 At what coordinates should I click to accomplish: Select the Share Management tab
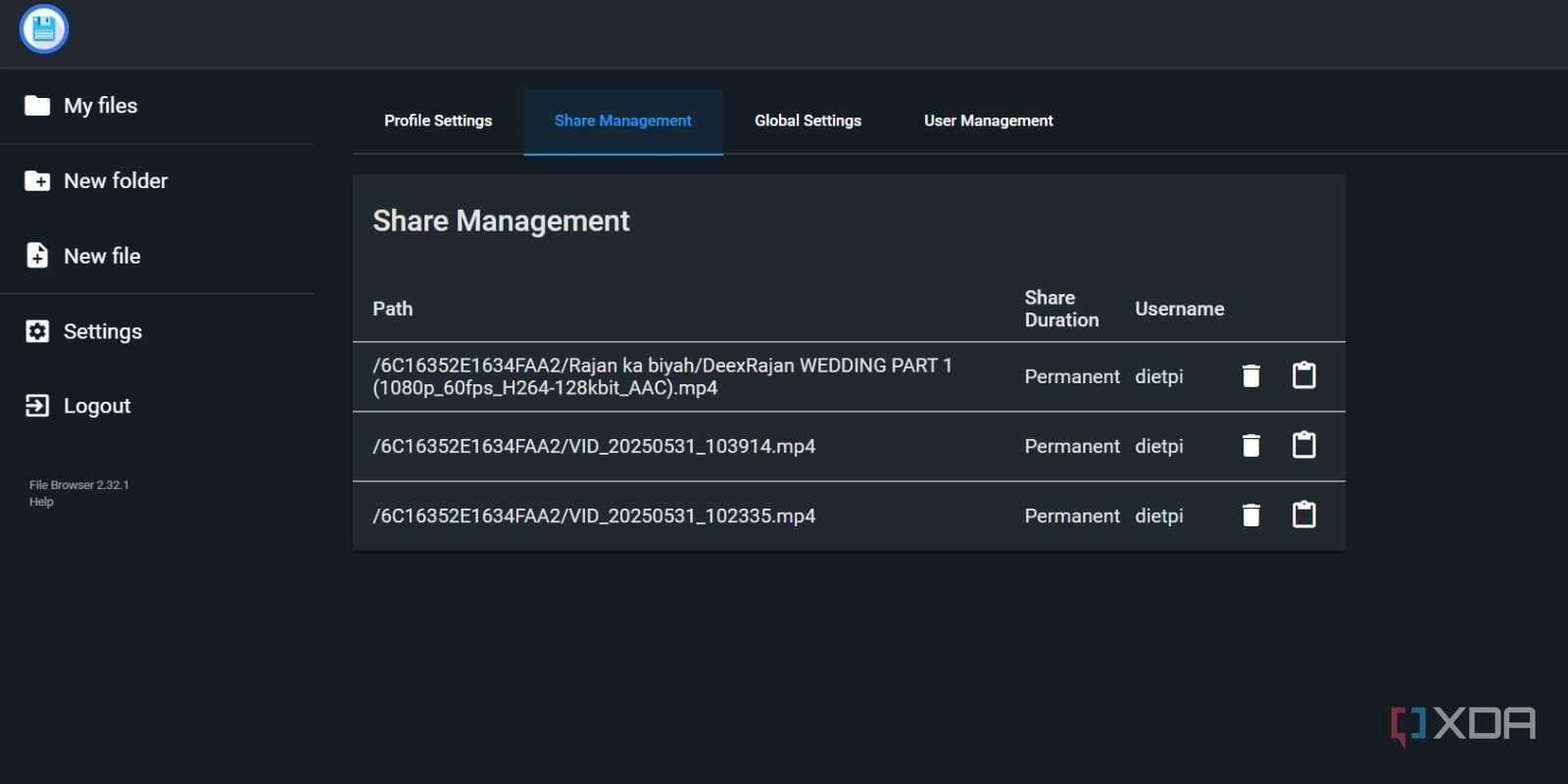(x=623, y=121)
